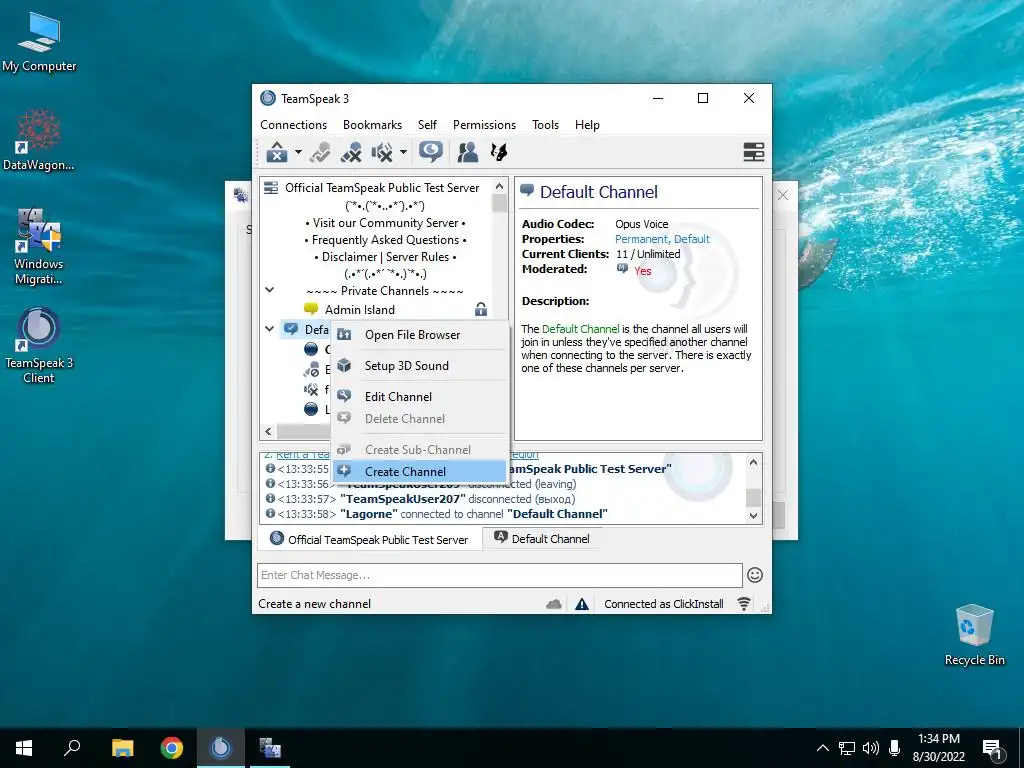This screenshot has width=1024, height=768.
Task: Mute microphone via the toolbar icon
Action: click(351, 152)
